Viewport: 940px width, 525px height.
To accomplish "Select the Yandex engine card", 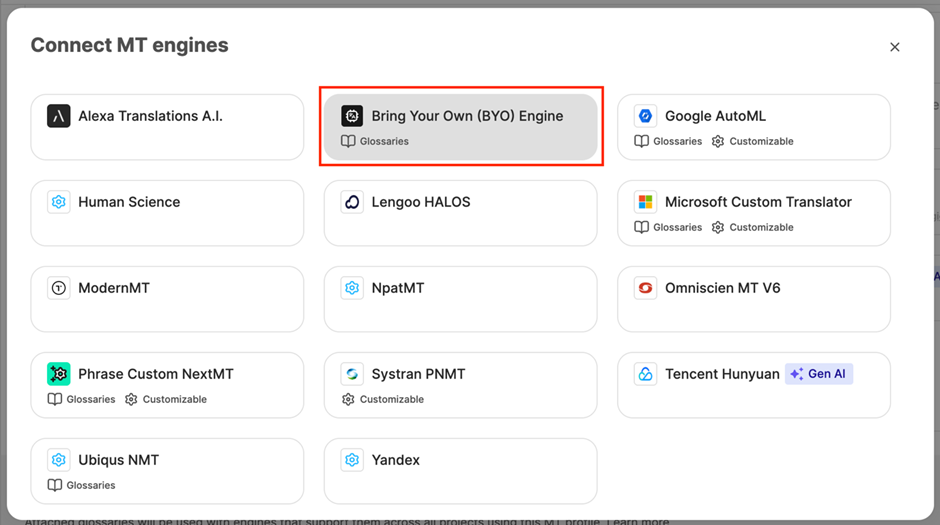I will (460, 471).
